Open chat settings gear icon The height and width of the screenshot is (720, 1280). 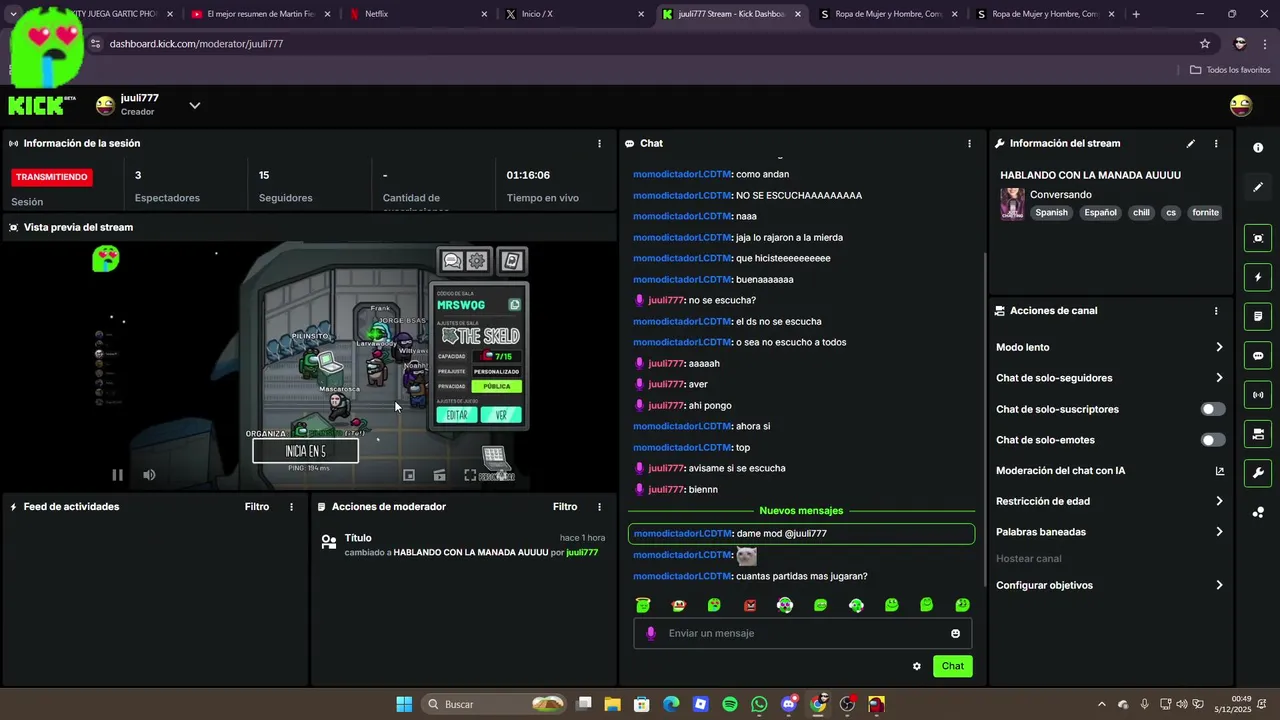coord(916,666)
